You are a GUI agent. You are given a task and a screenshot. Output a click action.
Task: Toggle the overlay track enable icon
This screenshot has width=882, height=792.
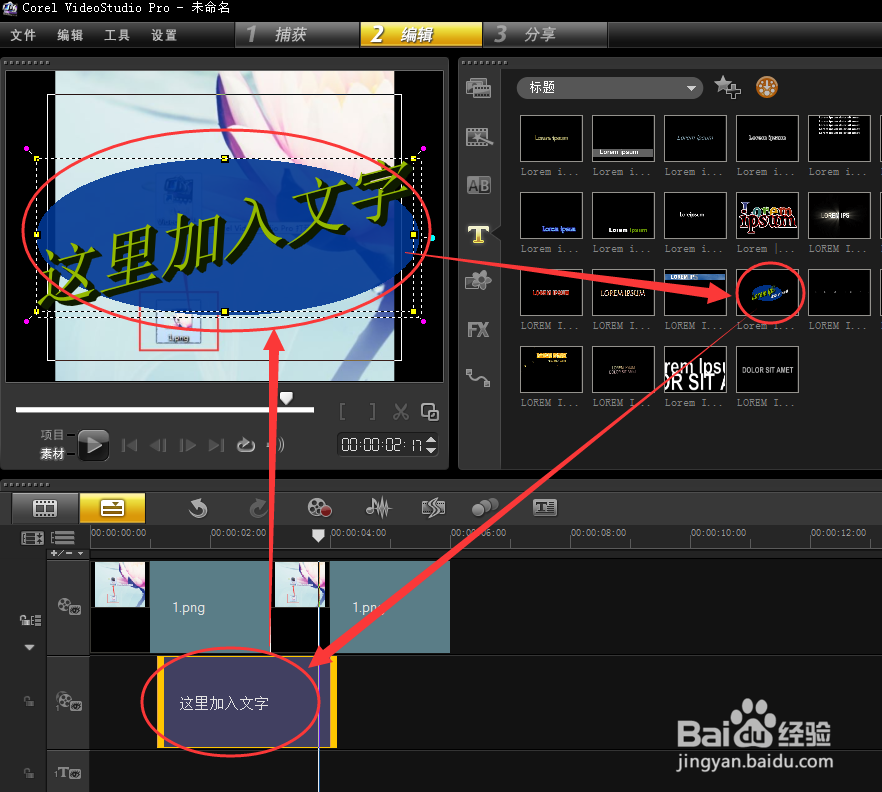coord(69,701)
